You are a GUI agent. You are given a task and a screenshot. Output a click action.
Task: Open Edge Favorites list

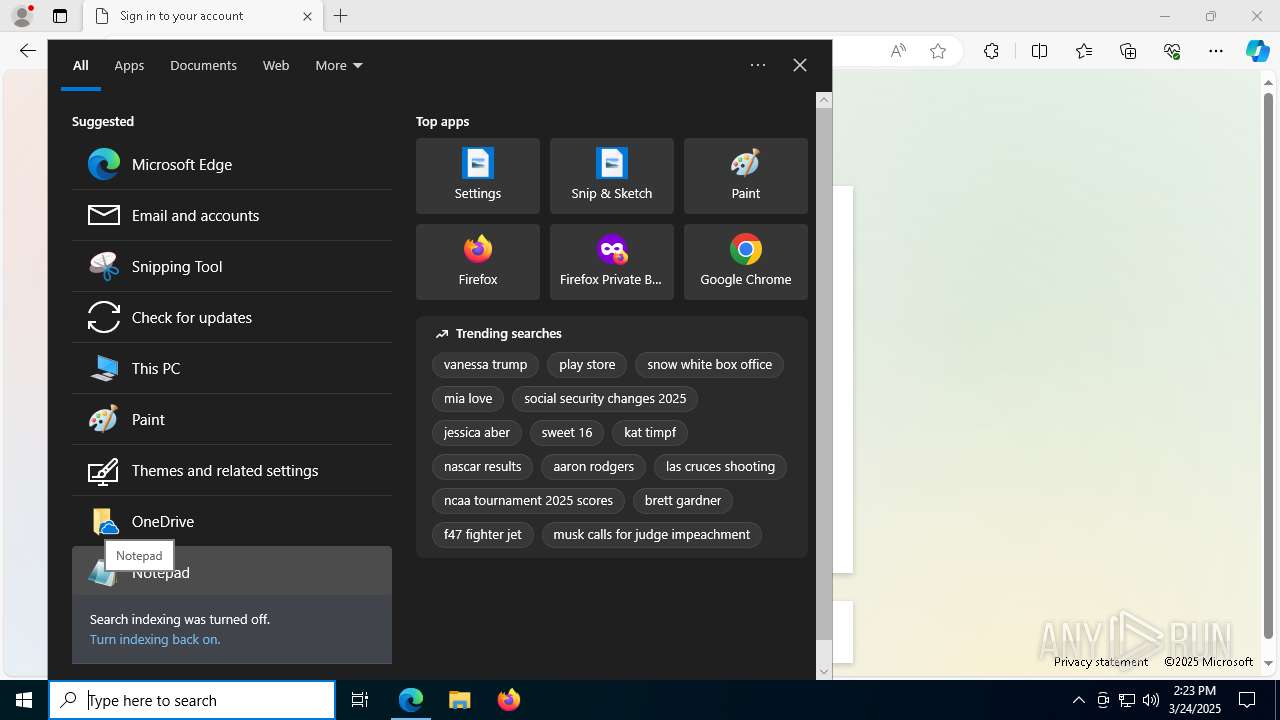1084,51
